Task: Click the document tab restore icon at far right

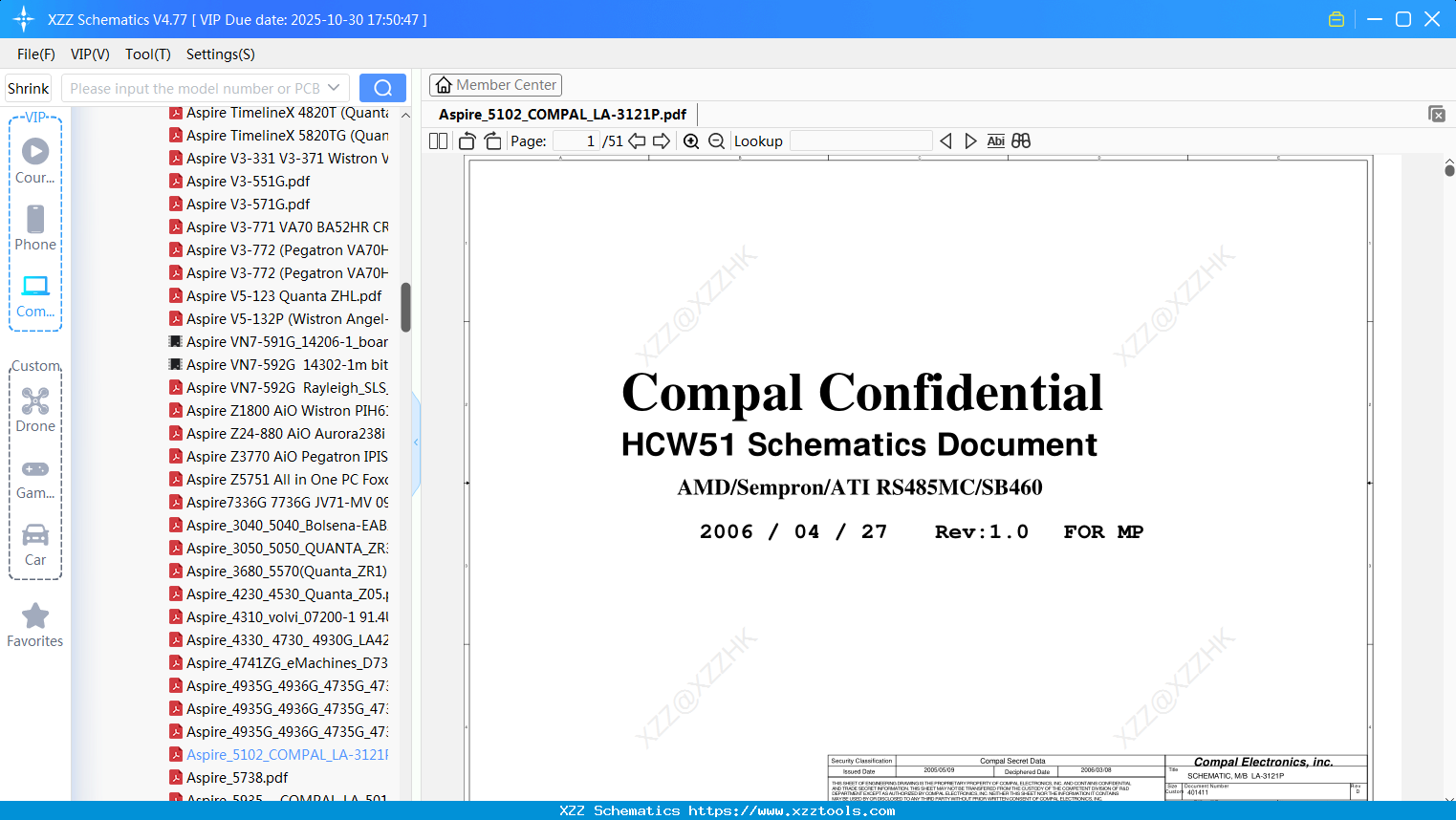Action: tap(1437, 114)
